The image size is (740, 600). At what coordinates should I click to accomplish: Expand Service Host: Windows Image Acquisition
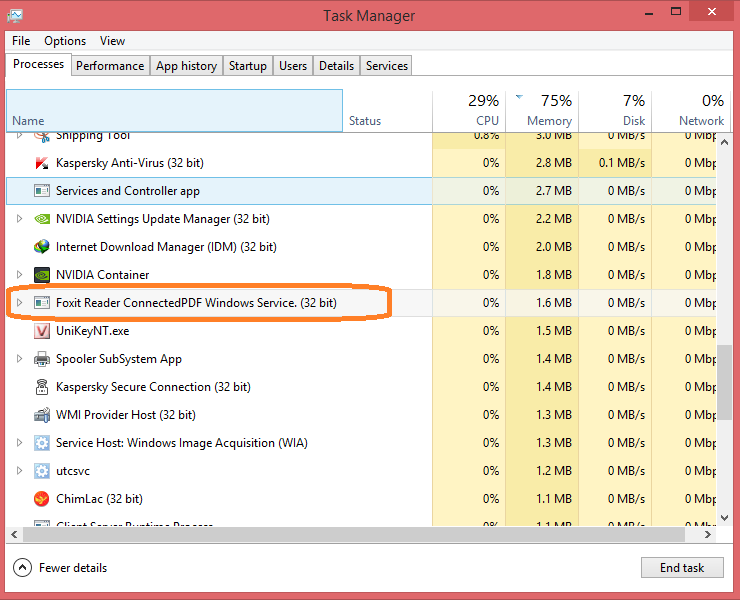coord(19,443)
